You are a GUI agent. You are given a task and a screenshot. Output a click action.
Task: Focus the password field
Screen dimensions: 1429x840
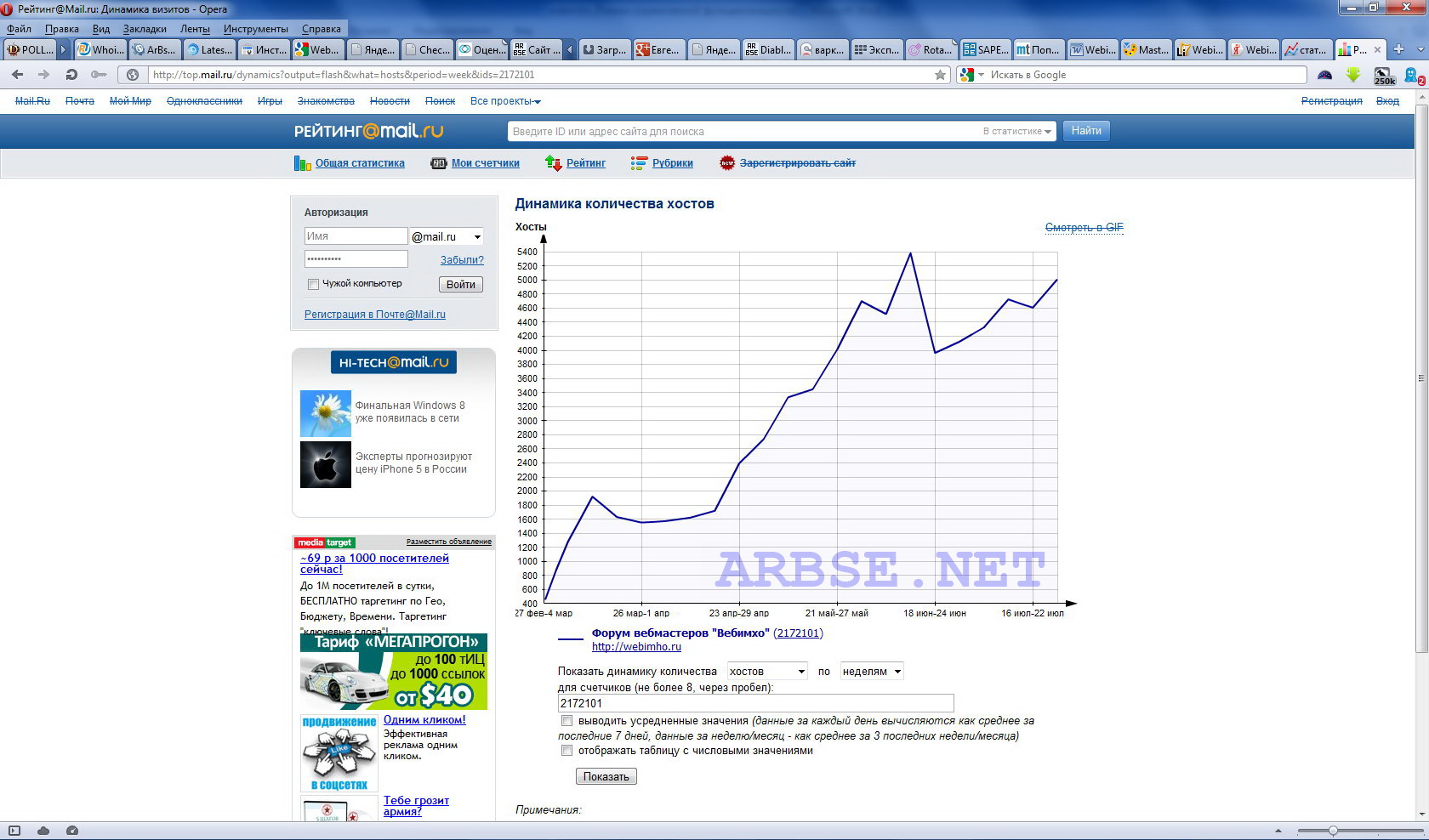[x=356, y=259]
